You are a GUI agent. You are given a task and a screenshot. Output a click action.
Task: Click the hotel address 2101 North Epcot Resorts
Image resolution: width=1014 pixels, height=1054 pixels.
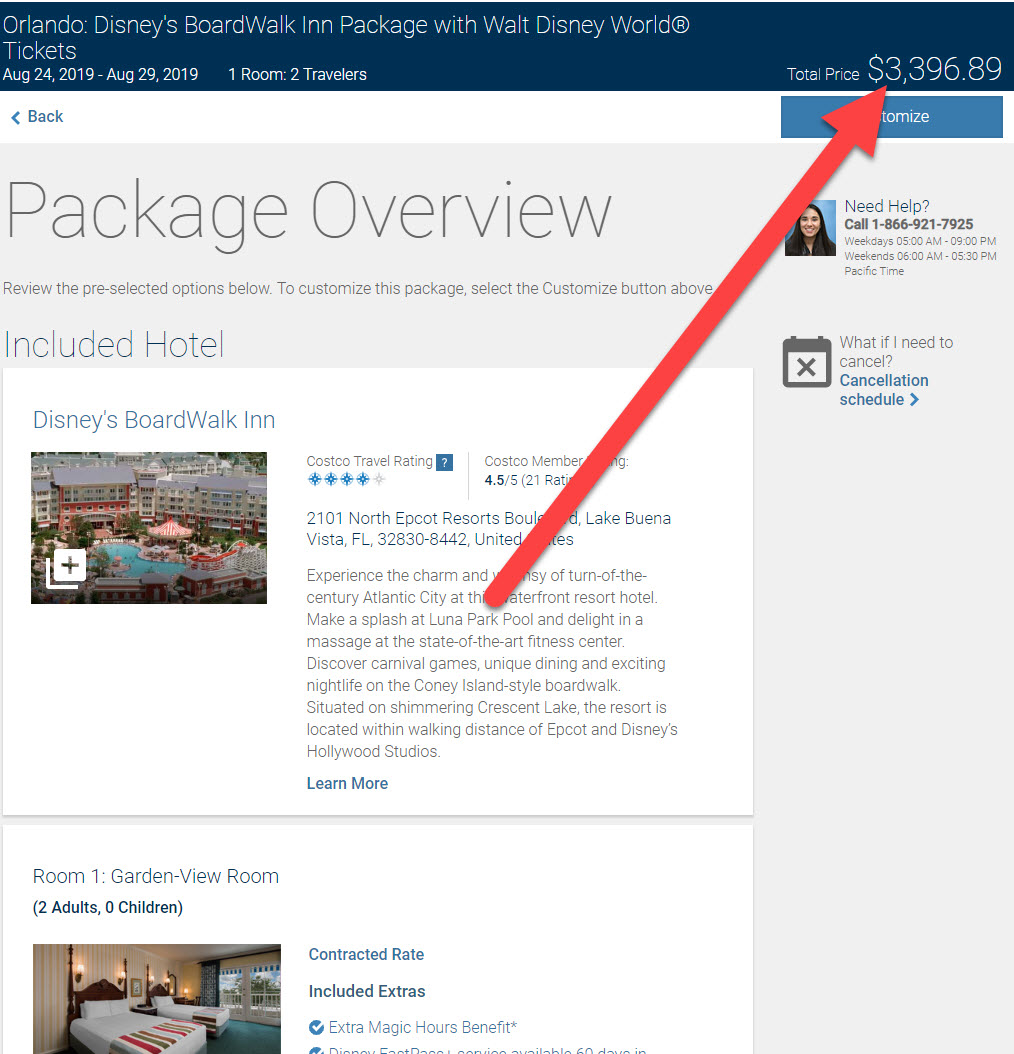click(489, 528)
